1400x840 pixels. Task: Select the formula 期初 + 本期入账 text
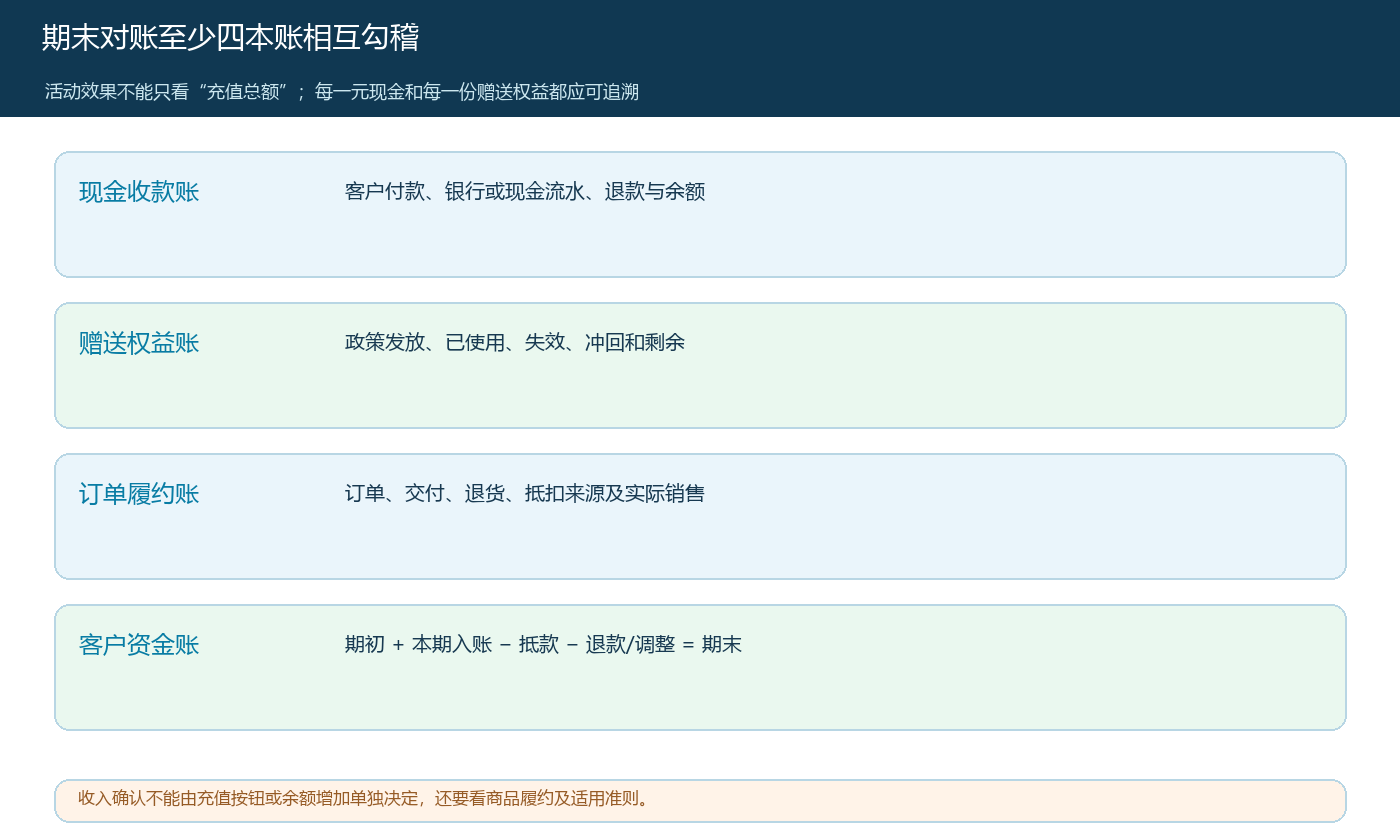pyautogui.click(x=543, y=644)
